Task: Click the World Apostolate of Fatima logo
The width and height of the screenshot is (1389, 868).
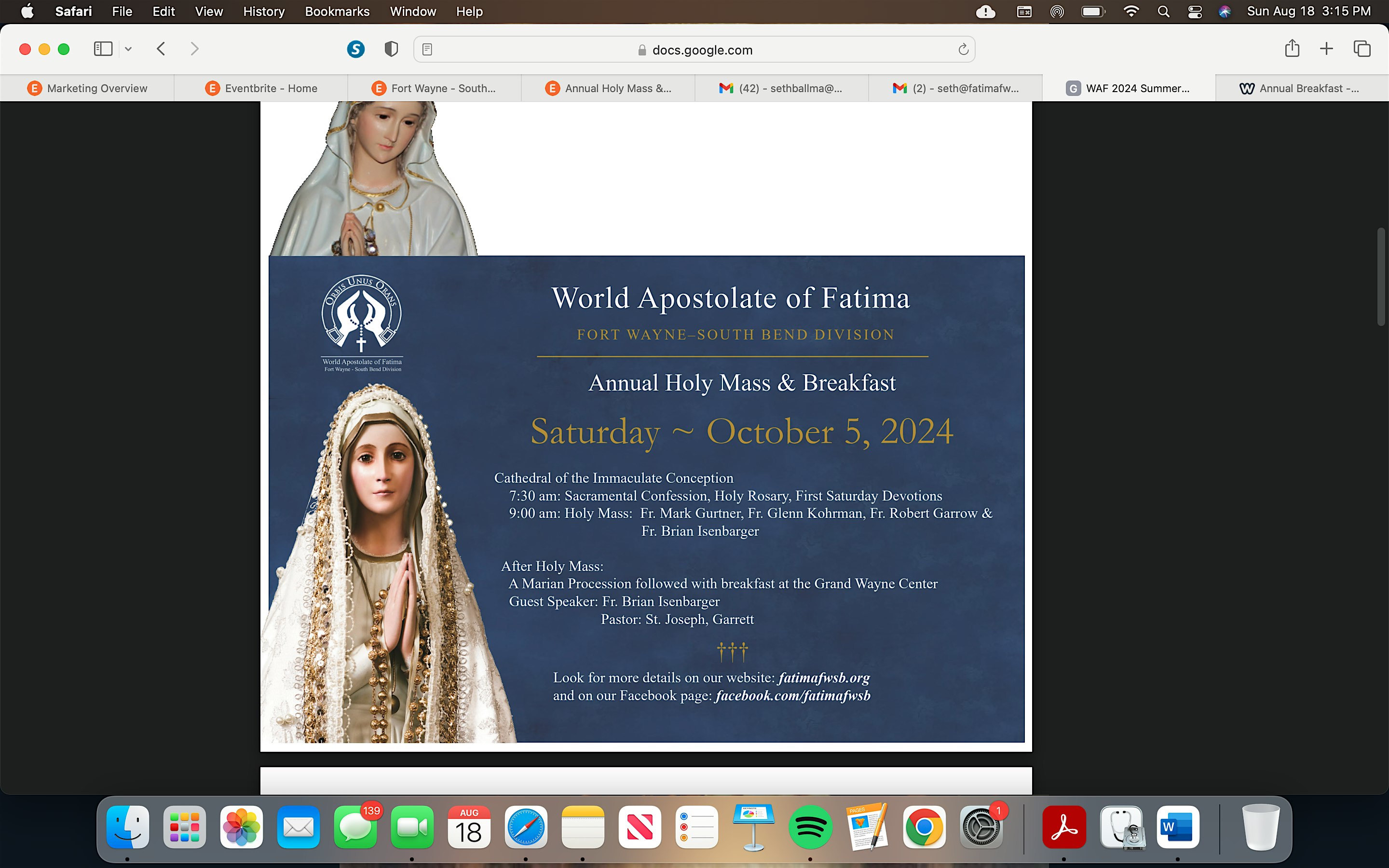Action: [x=362, y=323]
